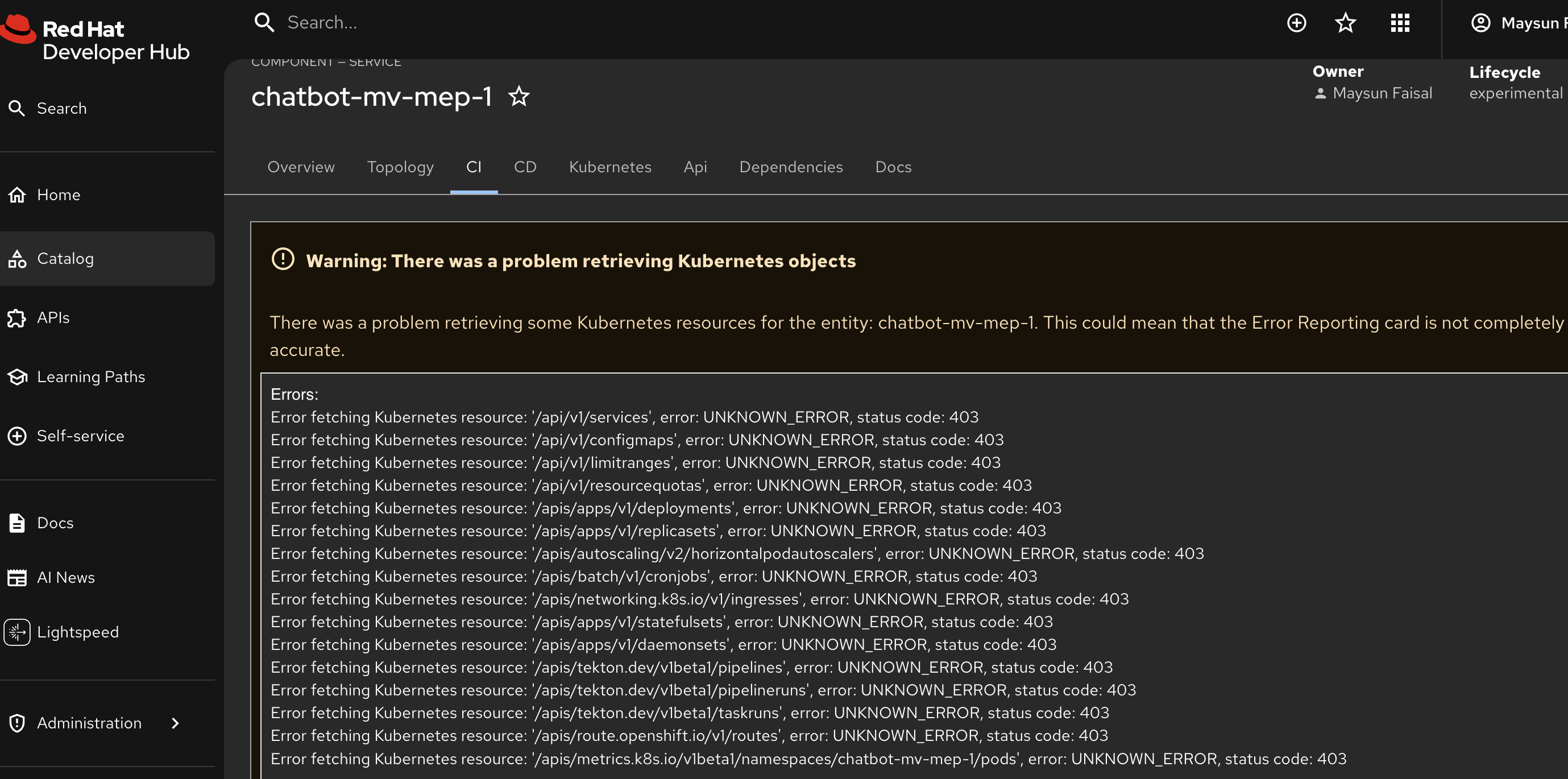Go to Docs in the left sidebar
Screen dimensions: 1568x779
pyautogui.click(x=55, y=523)
